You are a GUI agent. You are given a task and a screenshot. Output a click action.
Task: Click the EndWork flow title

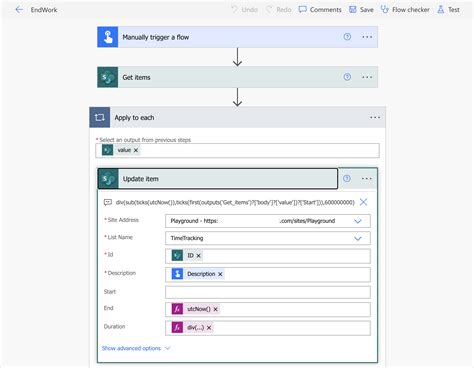tap(44, 10)
